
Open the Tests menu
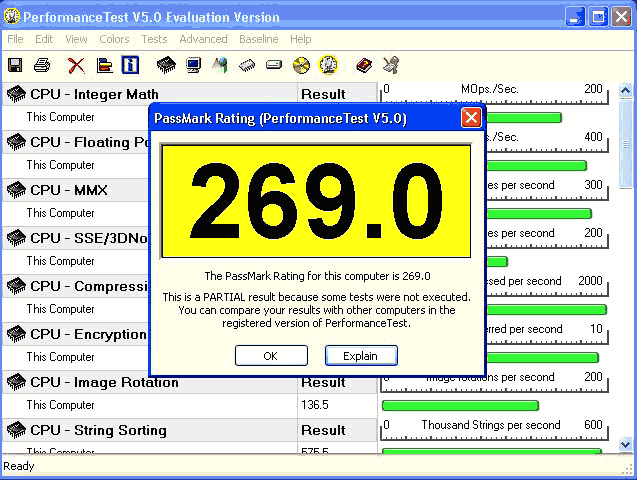[x=154, y=39]
